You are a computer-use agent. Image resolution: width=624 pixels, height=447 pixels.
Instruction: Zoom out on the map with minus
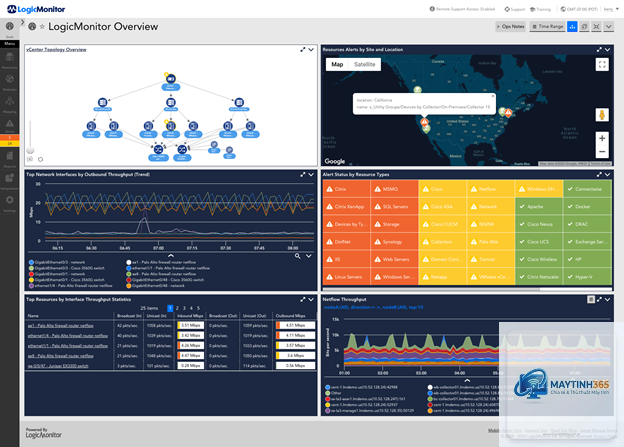(602, 152)
